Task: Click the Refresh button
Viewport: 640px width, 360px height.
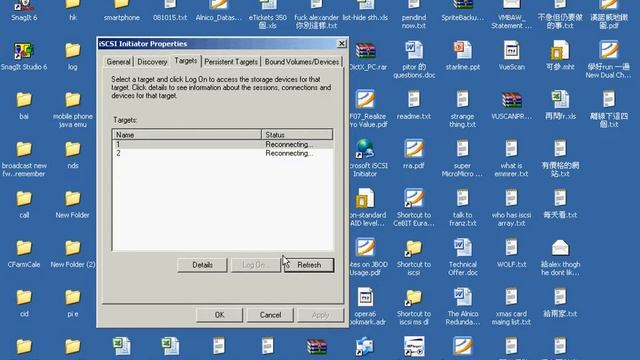Action: (309, 265)
